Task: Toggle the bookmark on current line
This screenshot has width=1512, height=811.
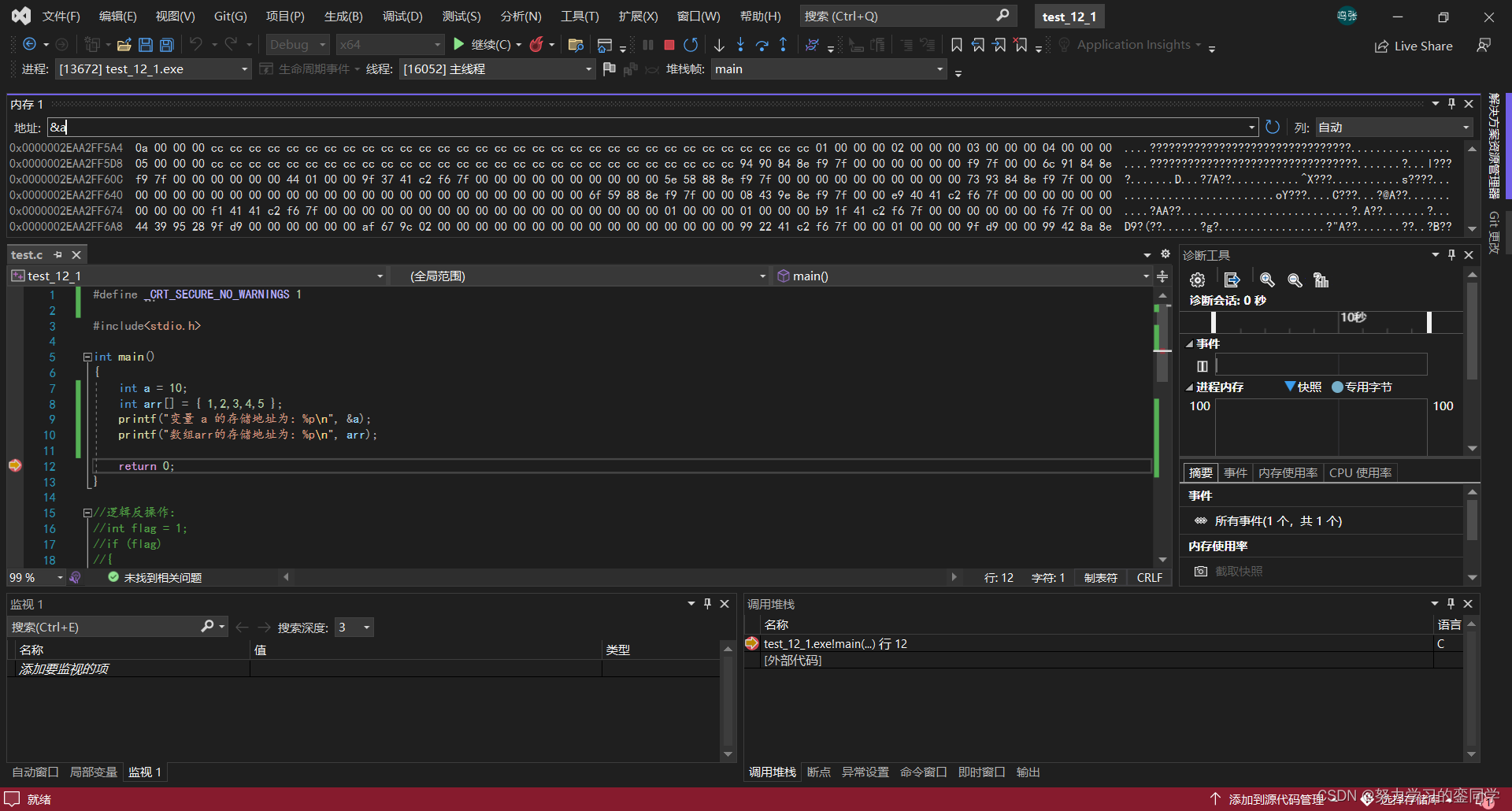Action: point(956,45)
